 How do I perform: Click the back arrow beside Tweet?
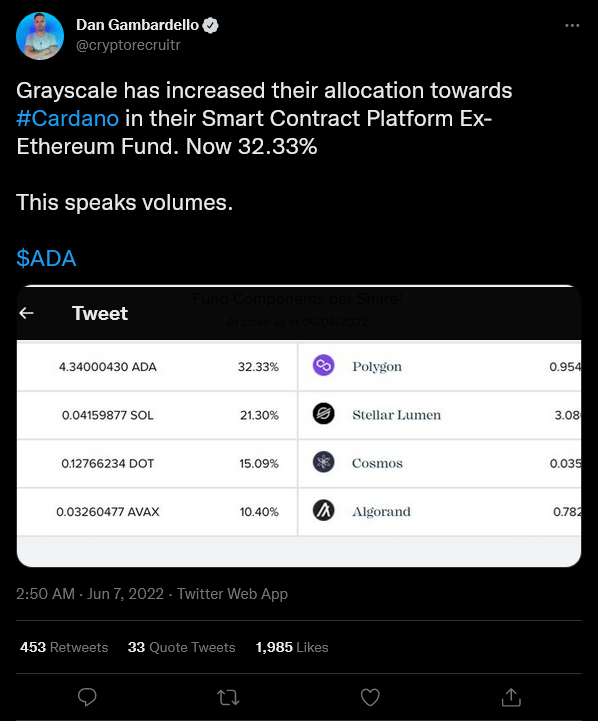pos(27,313)
